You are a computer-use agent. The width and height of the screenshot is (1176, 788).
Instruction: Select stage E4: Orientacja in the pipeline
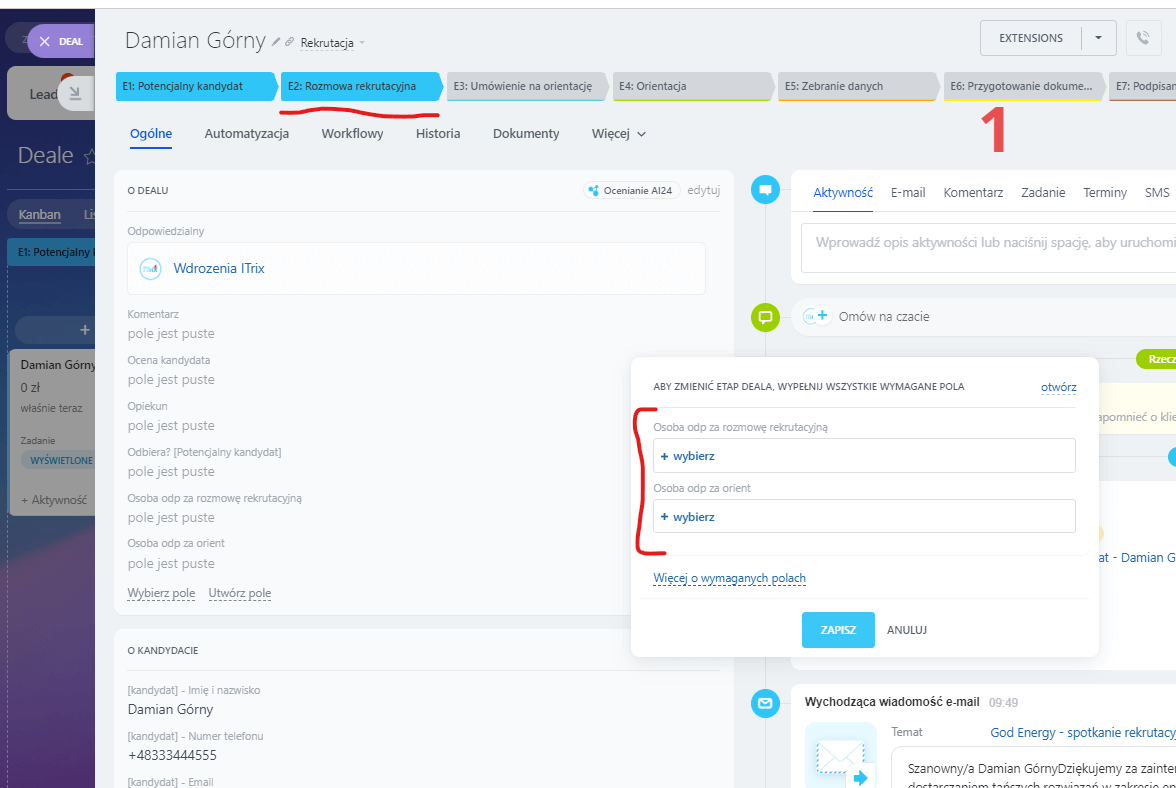tap(692, 86)
